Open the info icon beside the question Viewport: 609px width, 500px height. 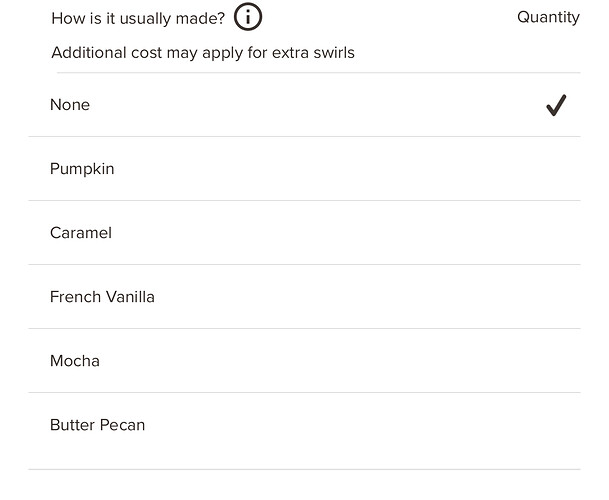(248, 17)
